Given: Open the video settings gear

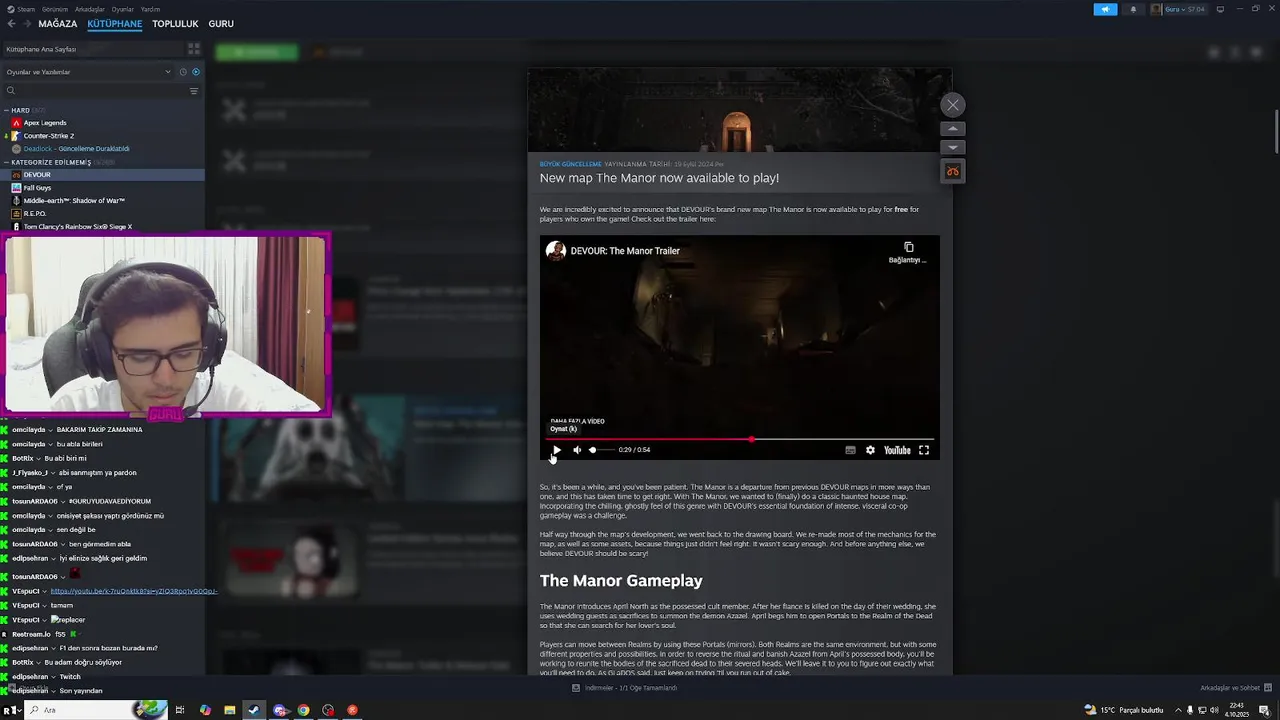Looking at the screenshot, I should (x=870, y=450).
